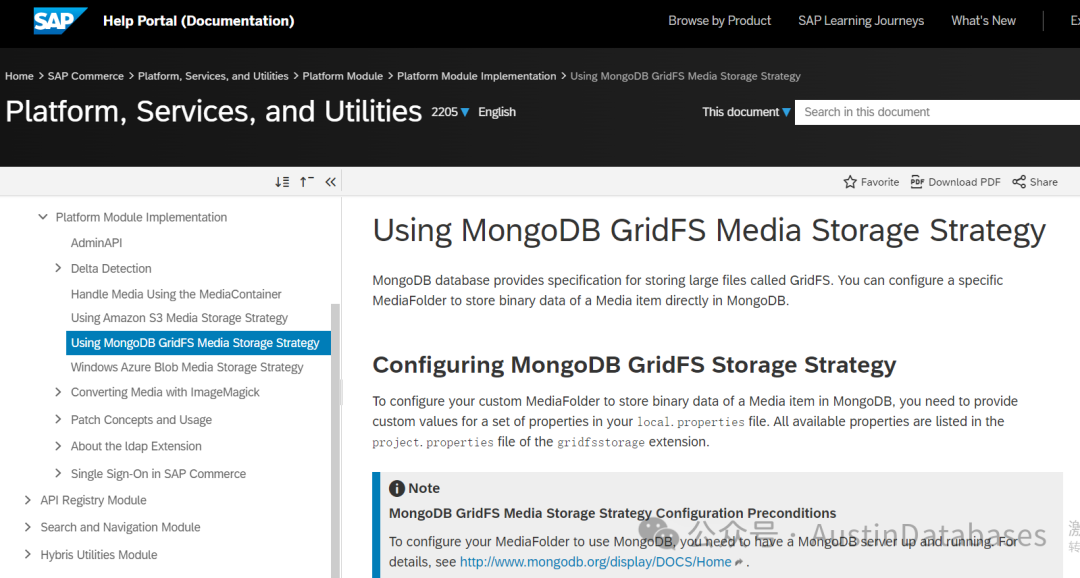Expand the Delta Detection node
1080x578 pixels.
pos(59,268)
